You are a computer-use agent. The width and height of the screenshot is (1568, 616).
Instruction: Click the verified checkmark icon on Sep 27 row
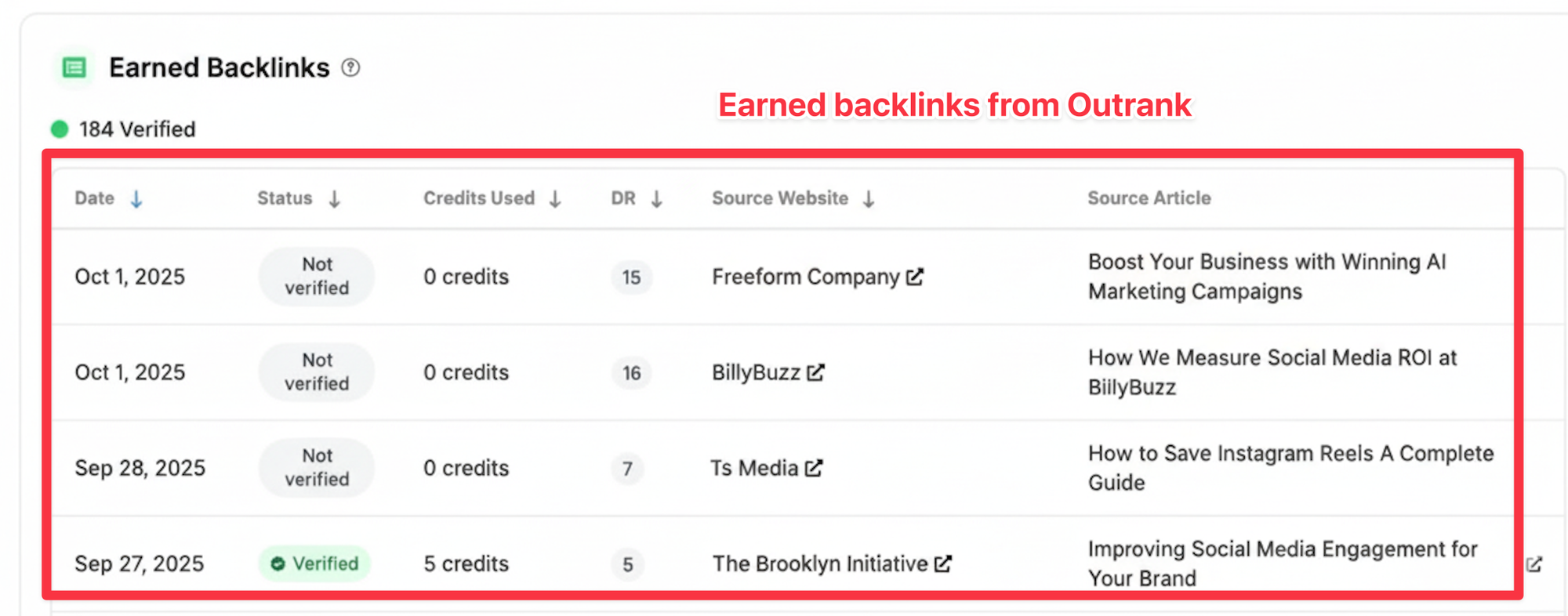278,563
